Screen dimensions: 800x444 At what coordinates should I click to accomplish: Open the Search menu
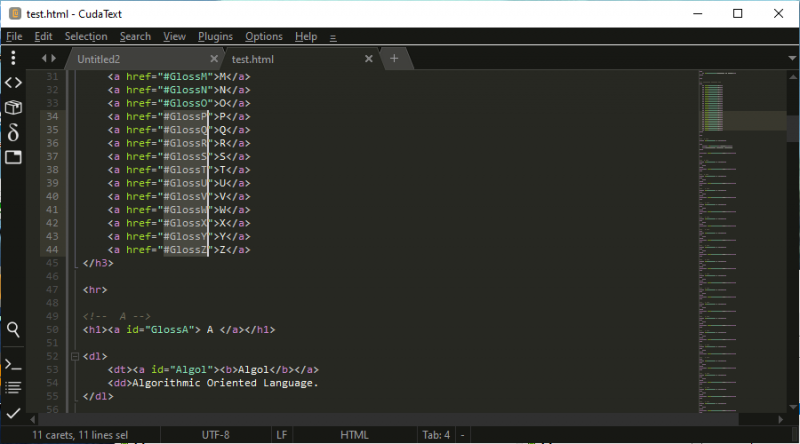click(x=135, y=37)
